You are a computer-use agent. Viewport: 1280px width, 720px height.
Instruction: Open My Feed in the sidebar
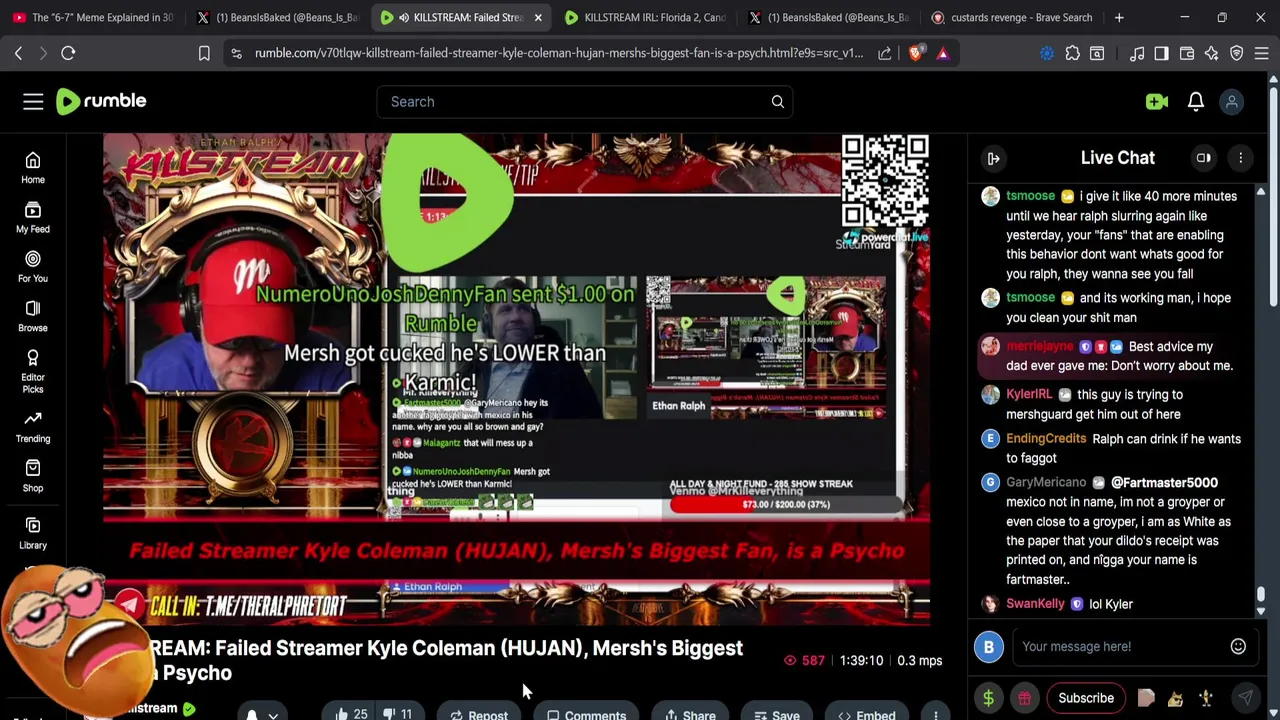point(33,217)
